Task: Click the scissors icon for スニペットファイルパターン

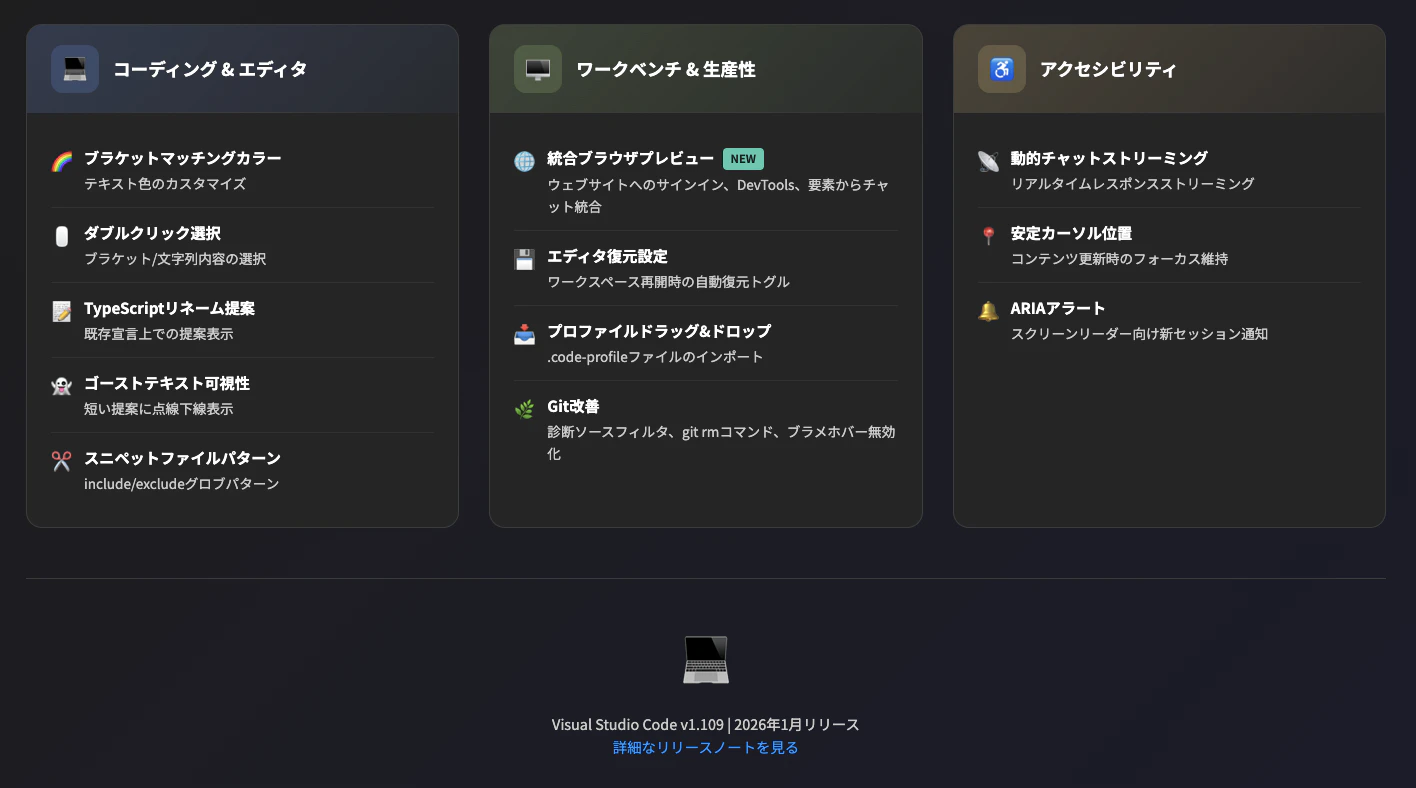Action: pyautogui.click(x=62, y=462)
